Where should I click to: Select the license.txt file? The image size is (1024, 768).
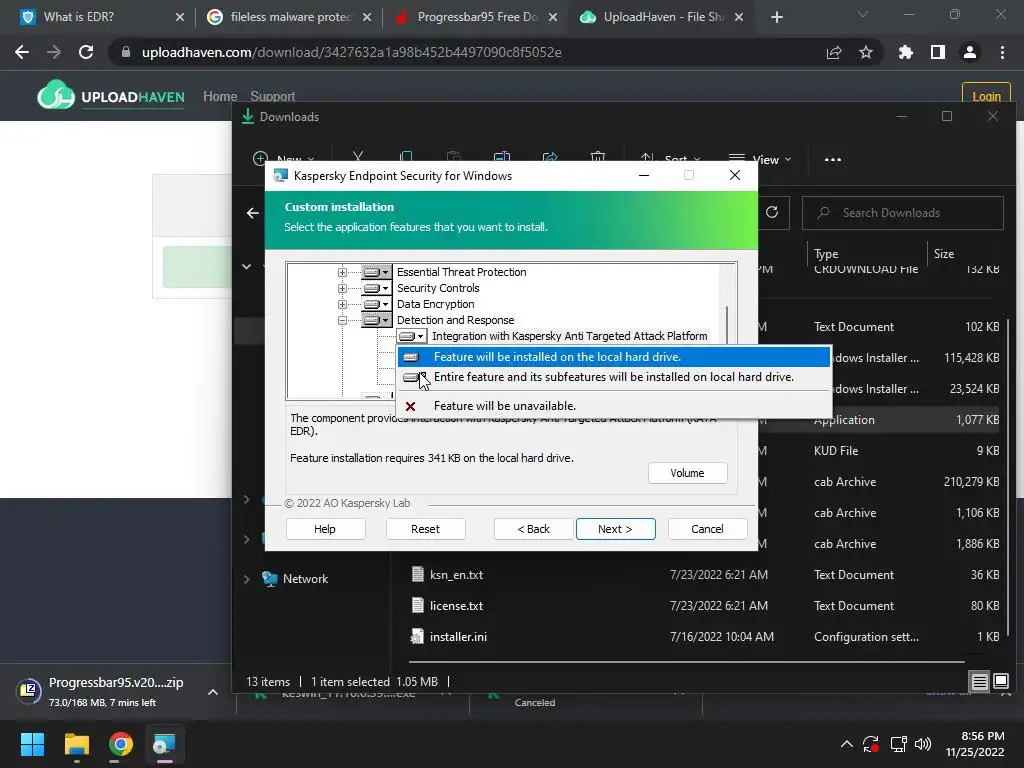pyautogui.click(x=456, y=605)
